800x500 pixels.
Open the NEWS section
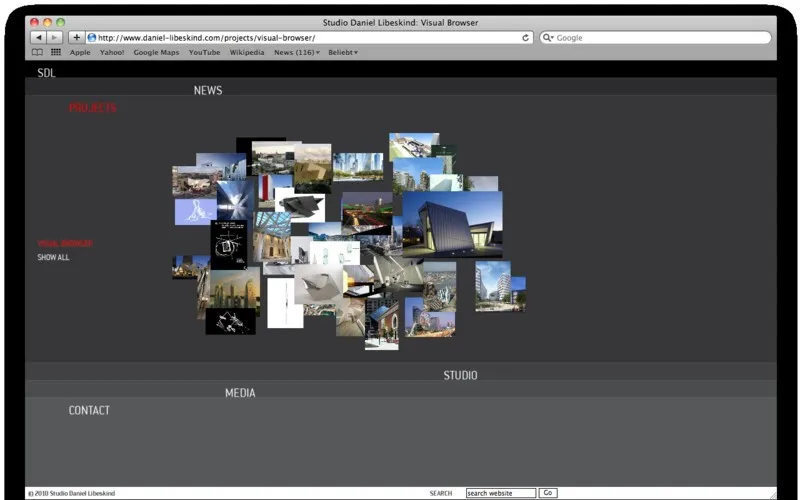[x=208, y=90]
